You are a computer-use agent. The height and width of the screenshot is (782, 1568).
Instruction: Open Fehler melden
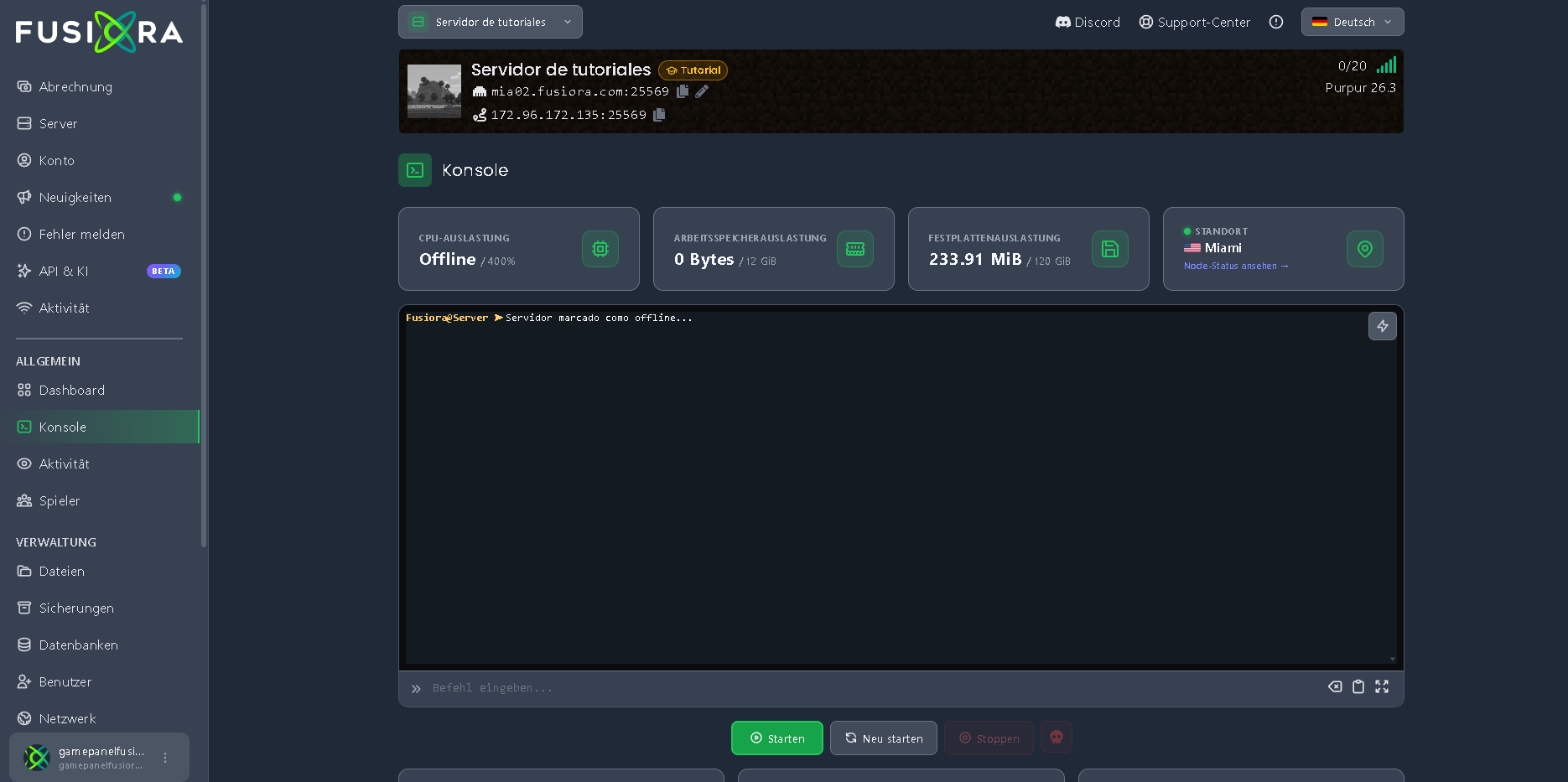pos(99,234)
